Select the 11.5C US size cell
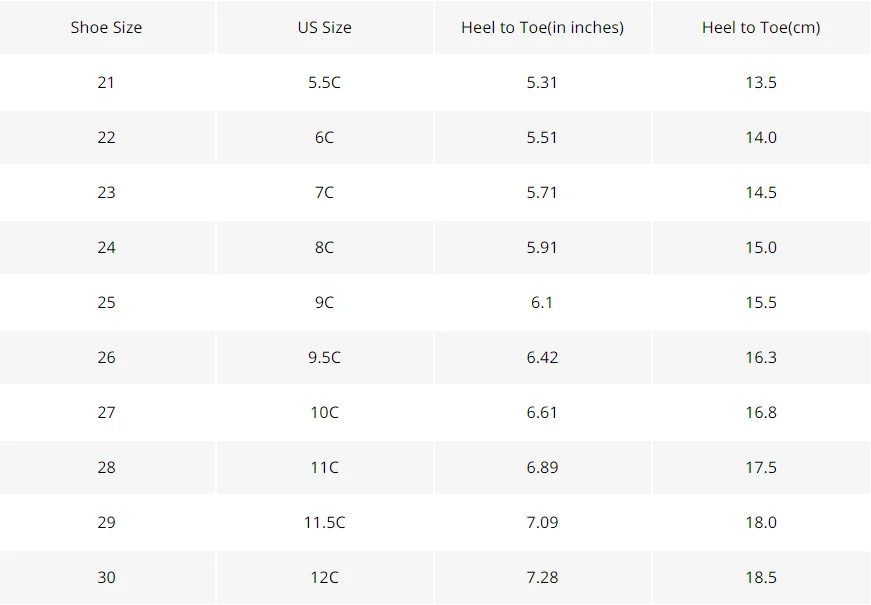Screen dimensions: 871x605 324,522
